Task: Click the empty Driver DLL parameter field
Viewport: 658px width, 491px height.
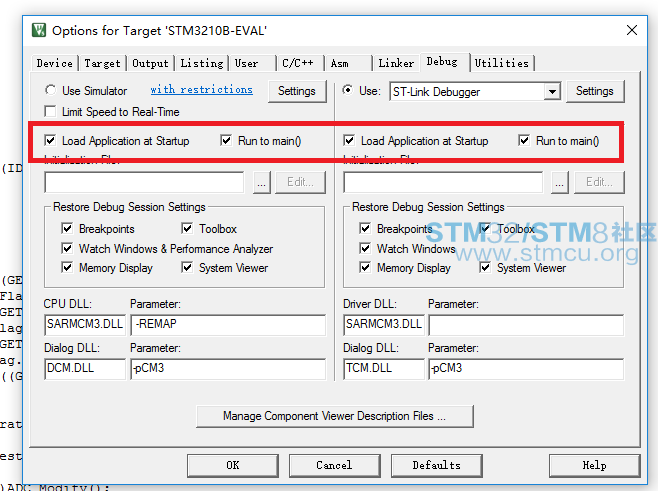Action: (526, 325)
